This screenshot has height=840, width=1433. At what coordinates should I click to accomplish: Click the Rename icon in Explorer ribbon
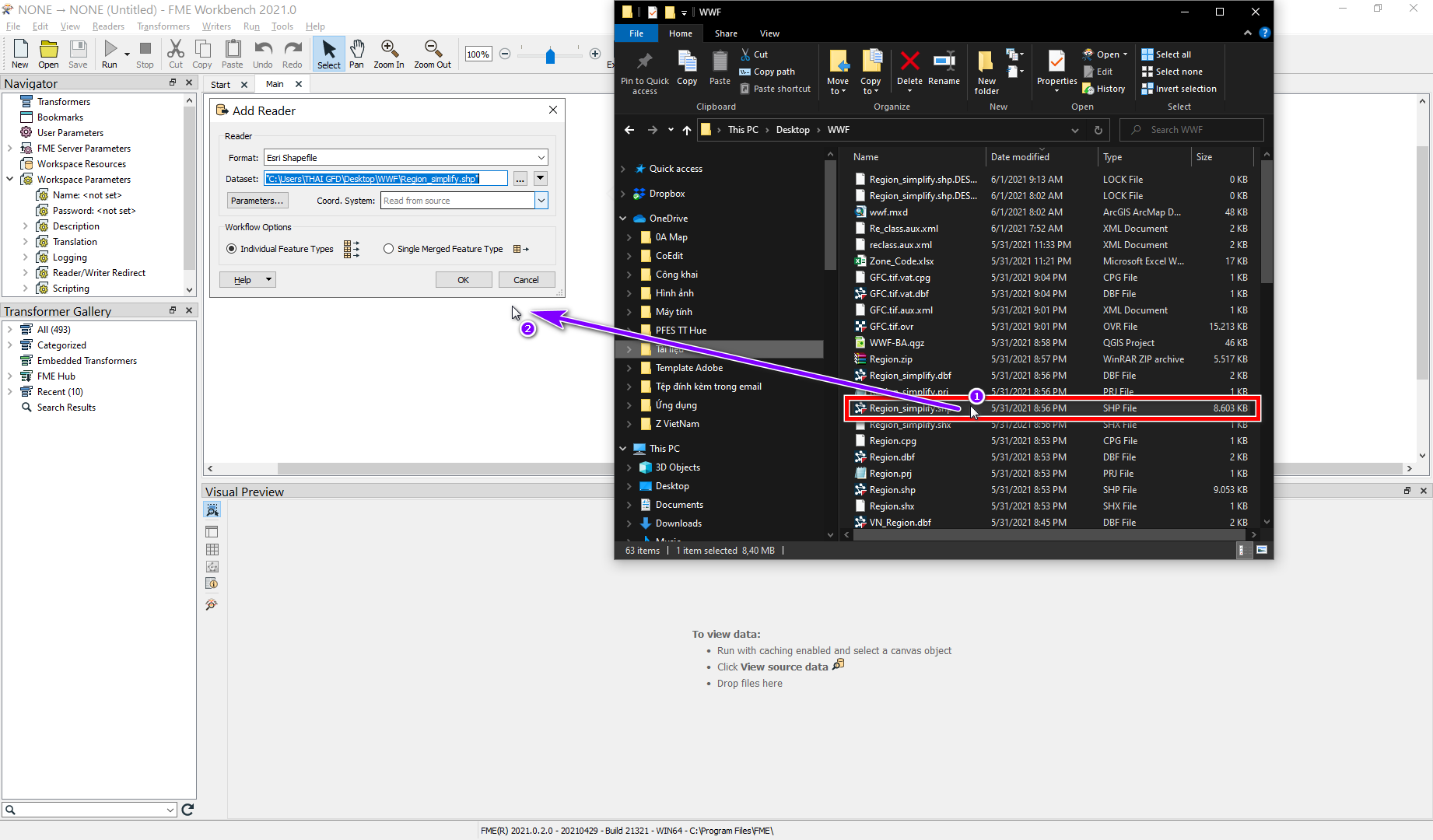[944, 67]
